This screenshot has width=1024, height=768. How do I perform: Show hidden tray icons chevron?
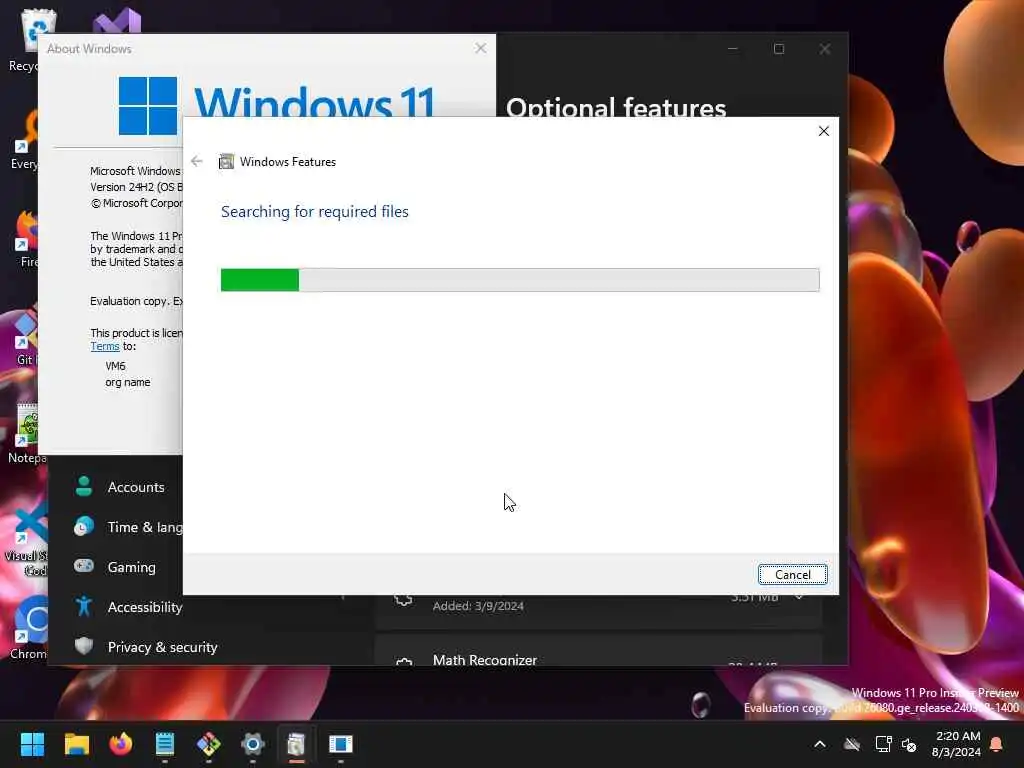point(820,744)
